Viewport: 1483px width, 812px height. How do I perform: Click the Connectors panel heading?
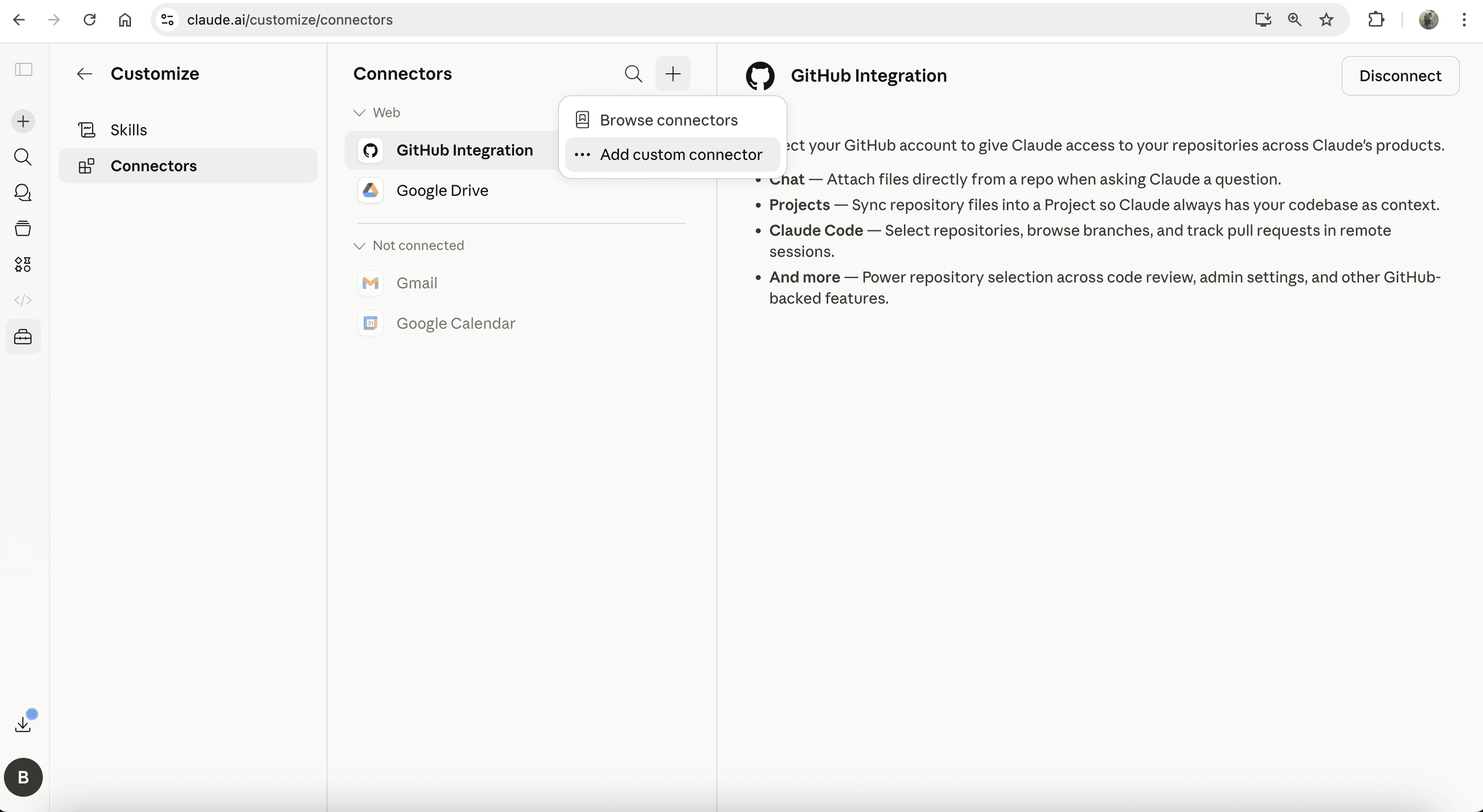(402, 74)
